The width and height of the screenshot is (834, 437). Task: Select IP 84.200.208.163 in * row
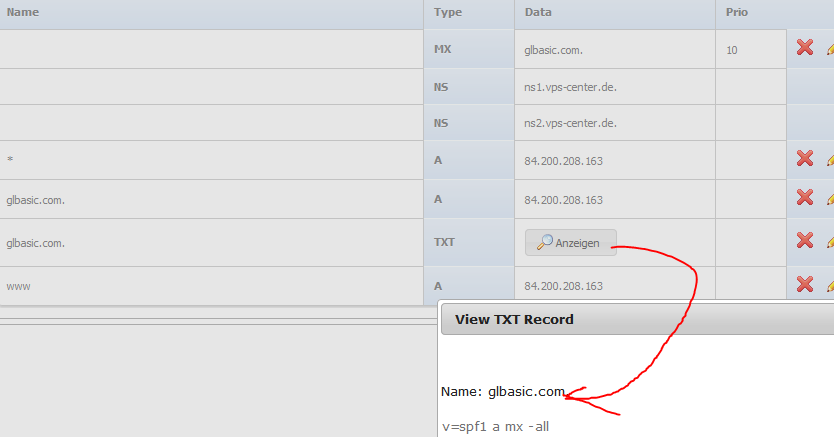[x=563, y=161]
